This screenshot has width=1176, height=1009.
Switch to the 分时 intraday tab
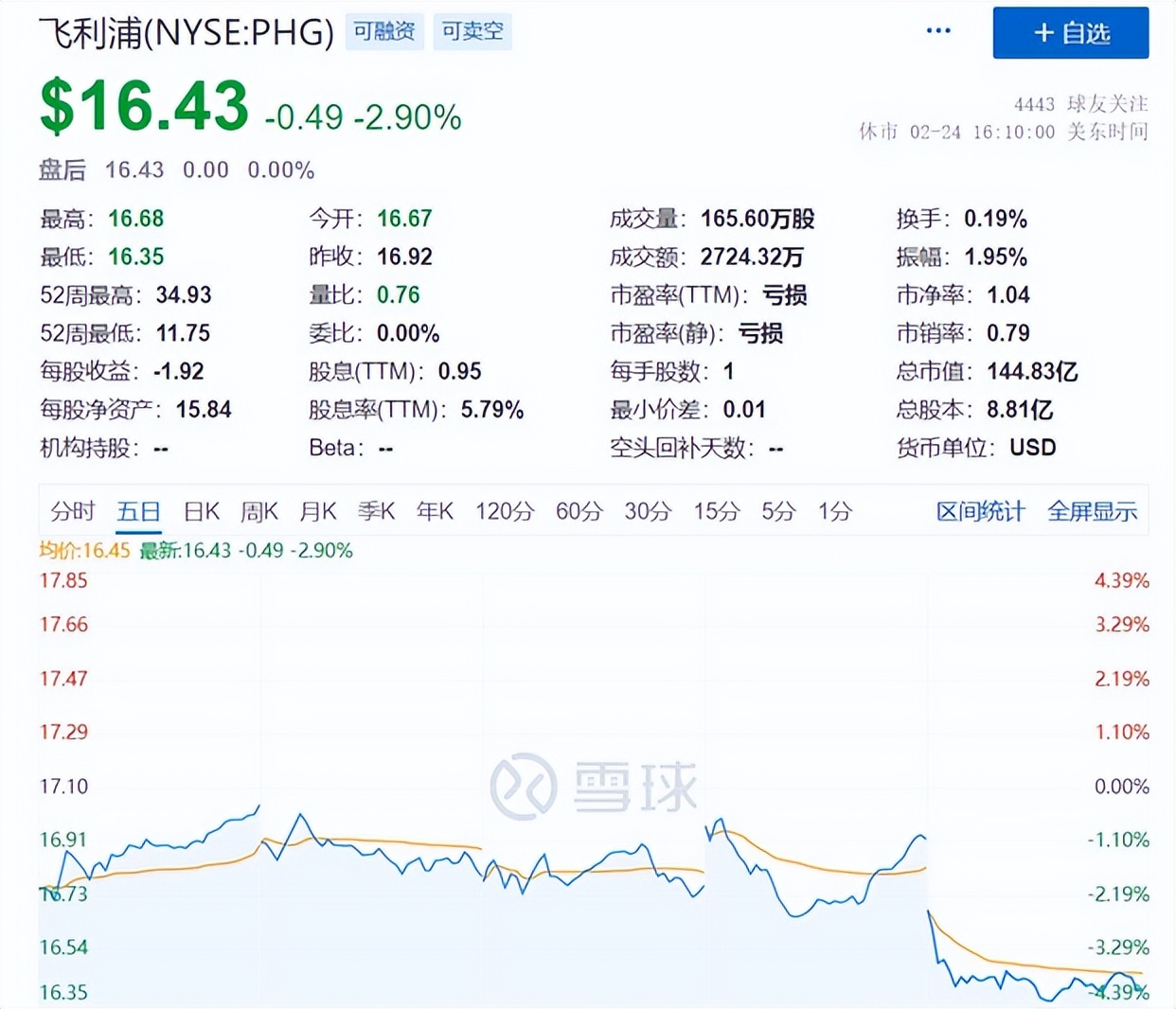coord(72,511)
